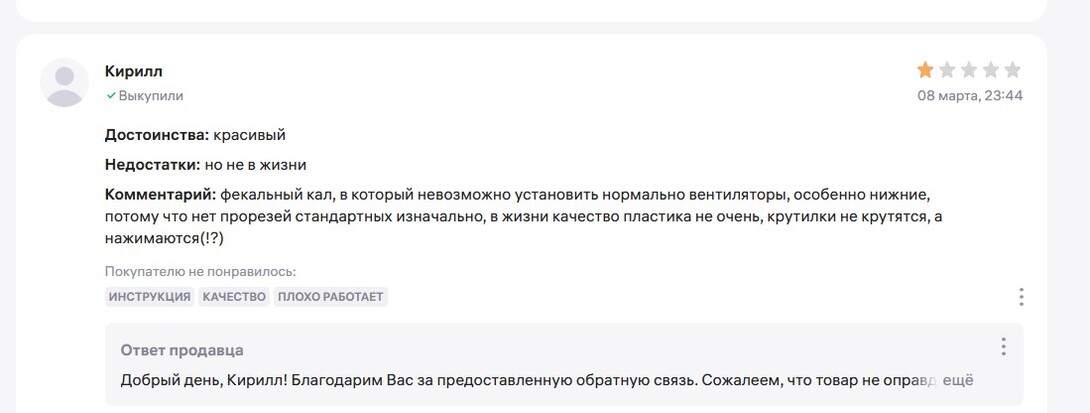Click the third gray rating star
The height and width of the screenshot is (413, 1090).
click(969, 70)
